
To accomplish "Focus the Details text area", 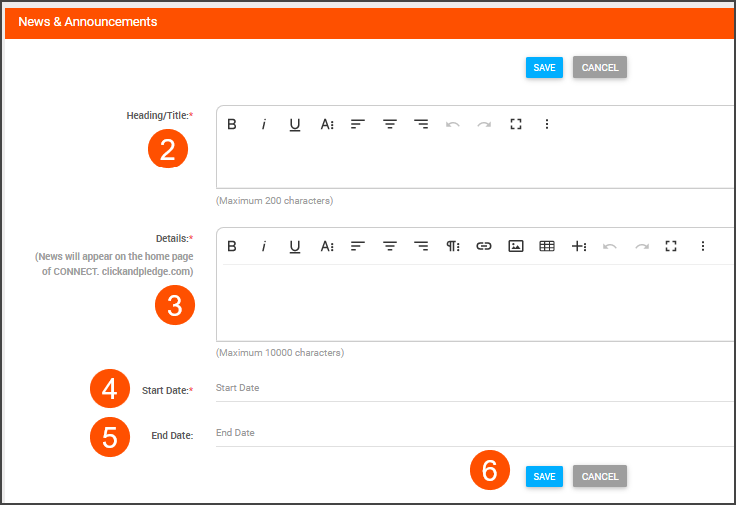I will (x=475, y=303).
